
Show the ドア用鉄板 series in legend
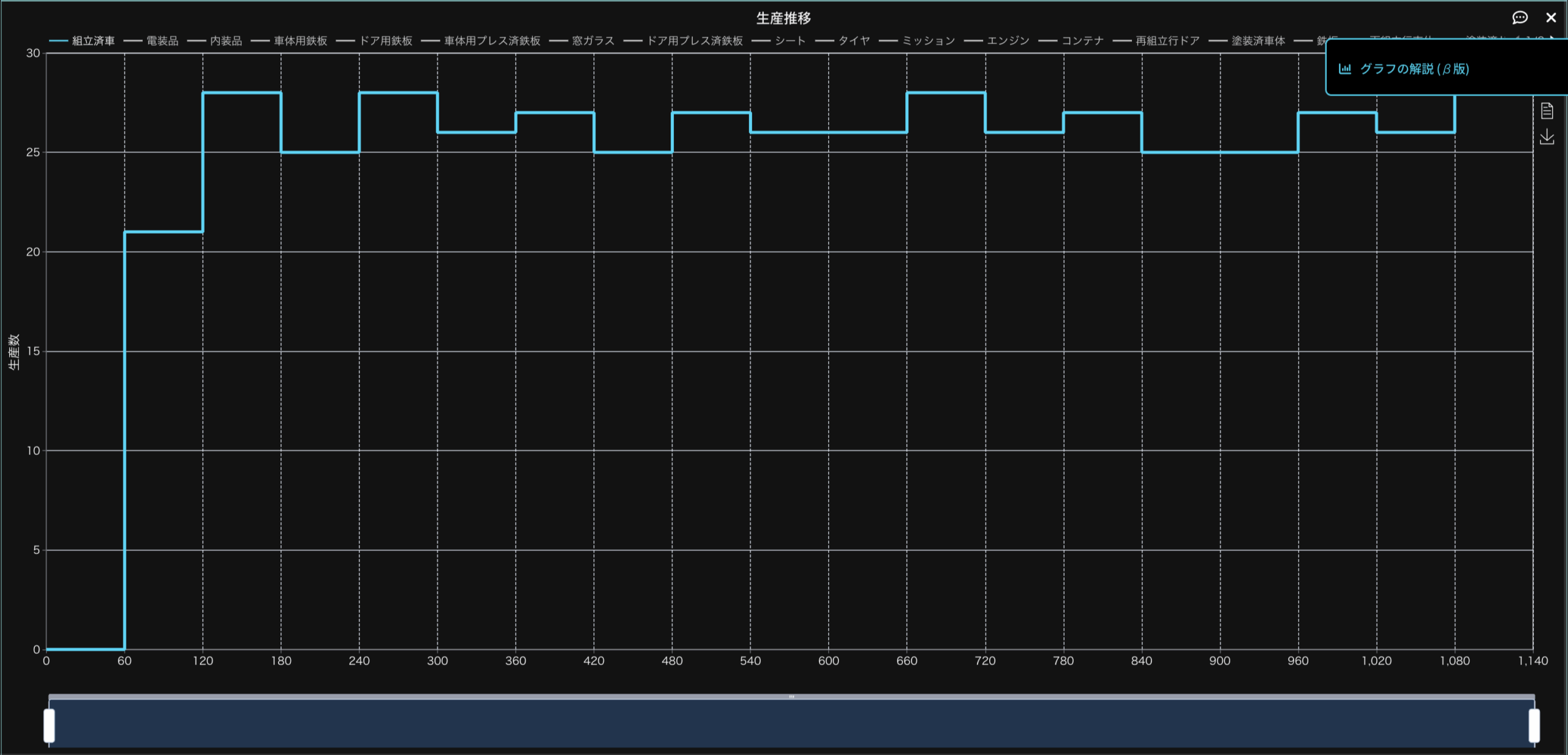click(x=385, y=41)
